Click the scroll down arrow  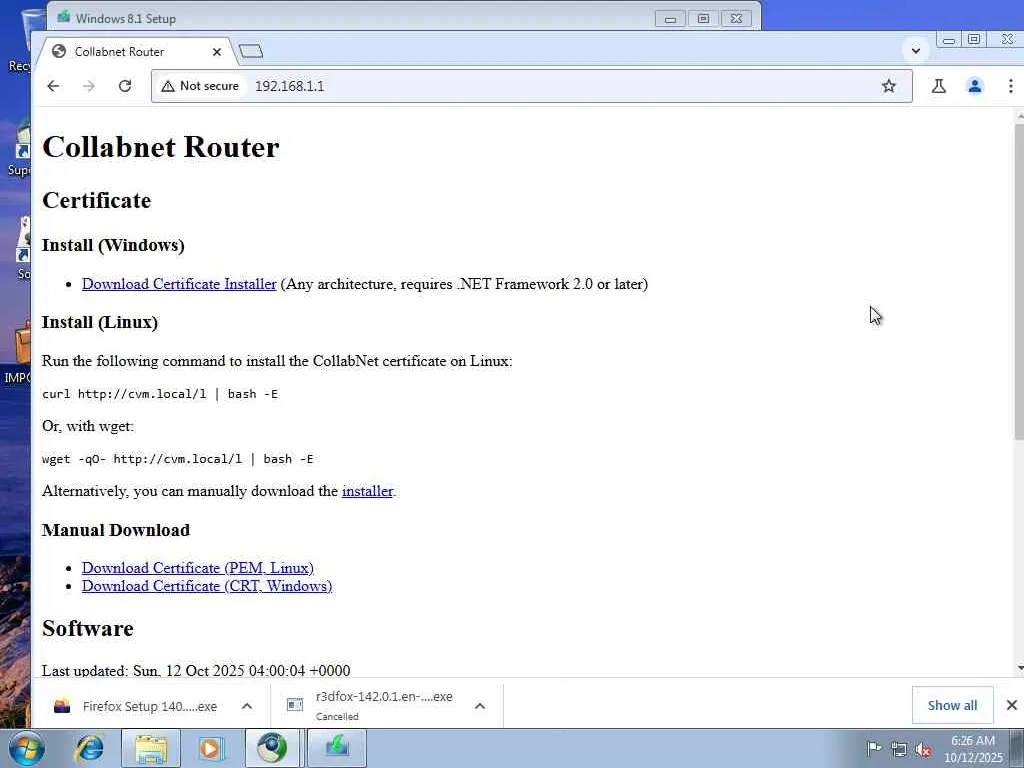click(1019, 669)
